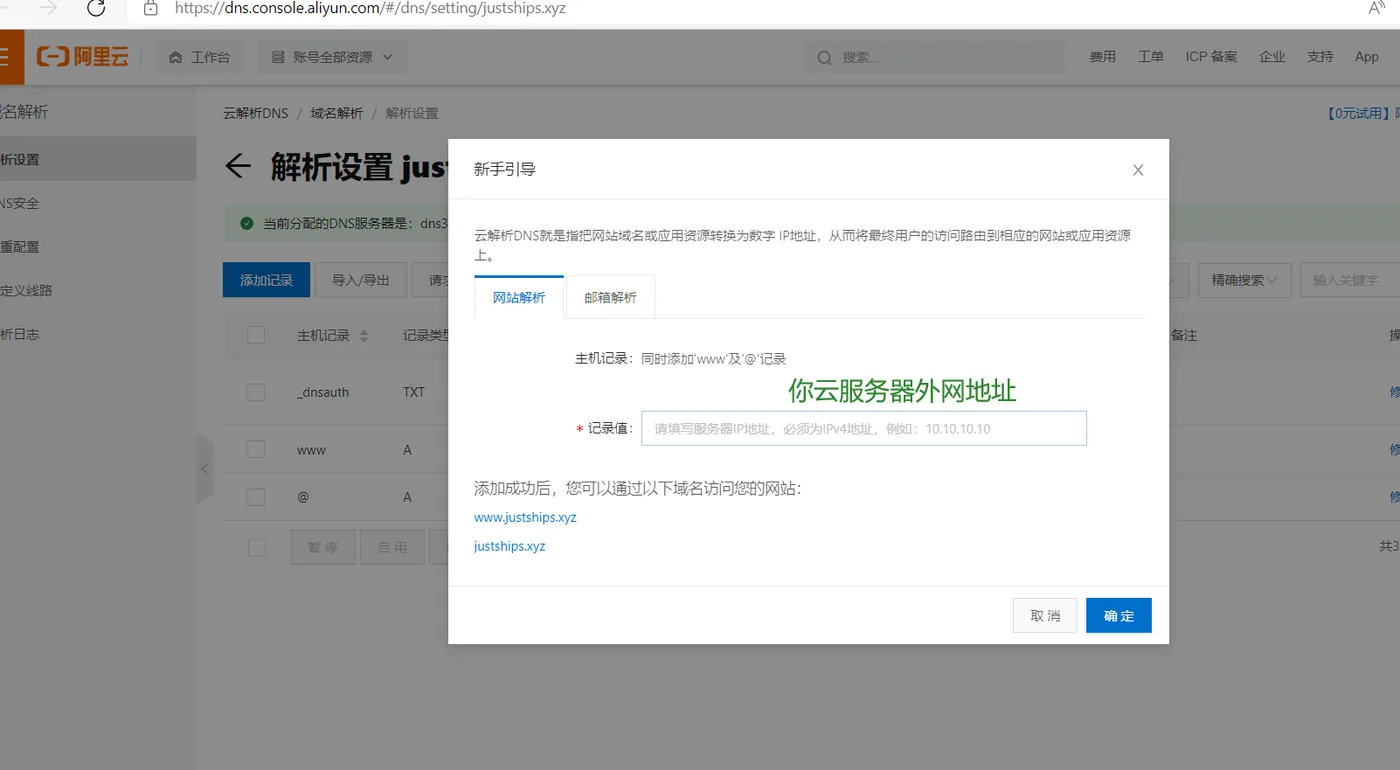
Task: Click the top search box
Action: pos(934,58)
